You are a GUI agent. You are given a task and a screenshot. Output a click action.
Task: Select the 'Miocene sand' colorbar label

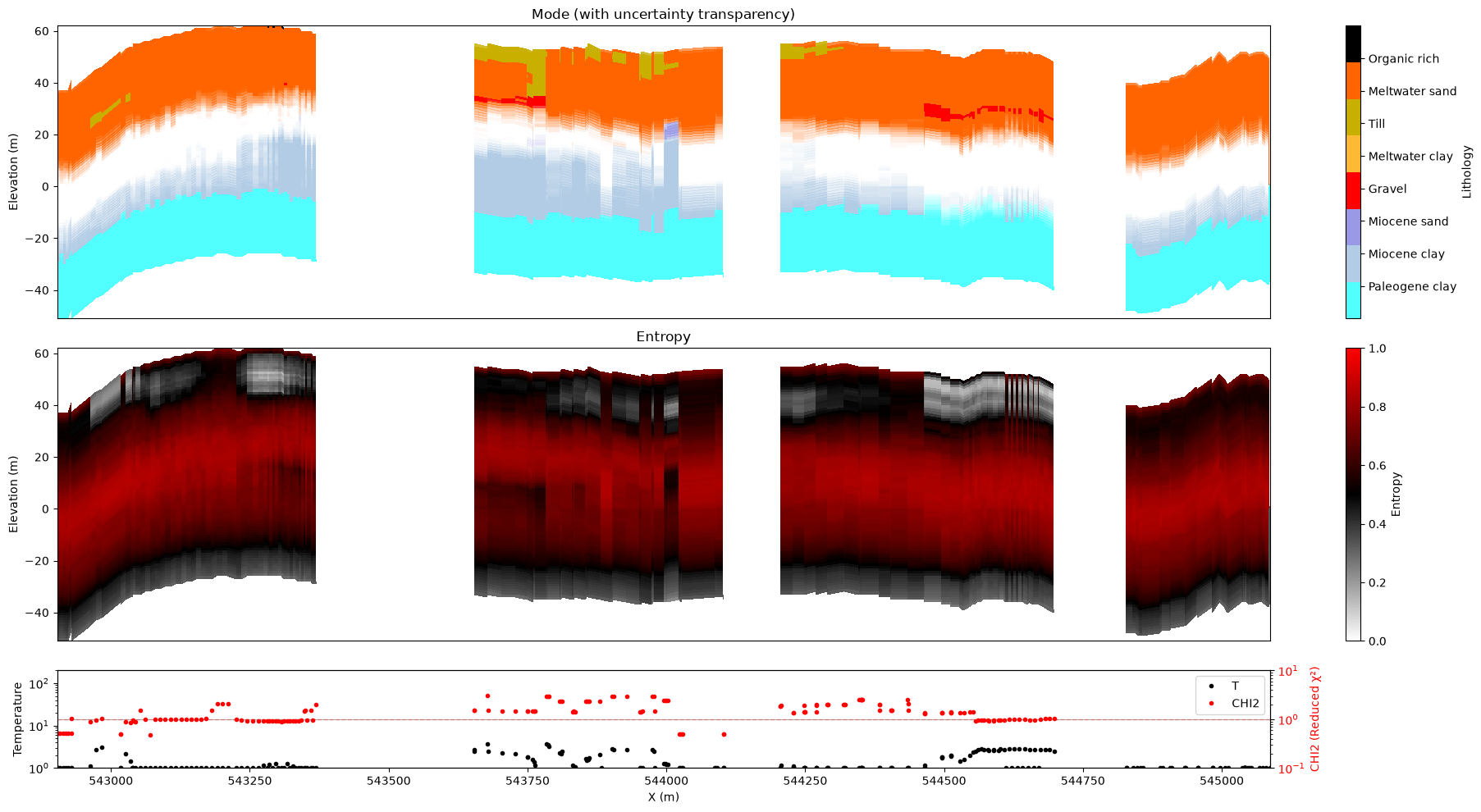[x=1408, y=221]
